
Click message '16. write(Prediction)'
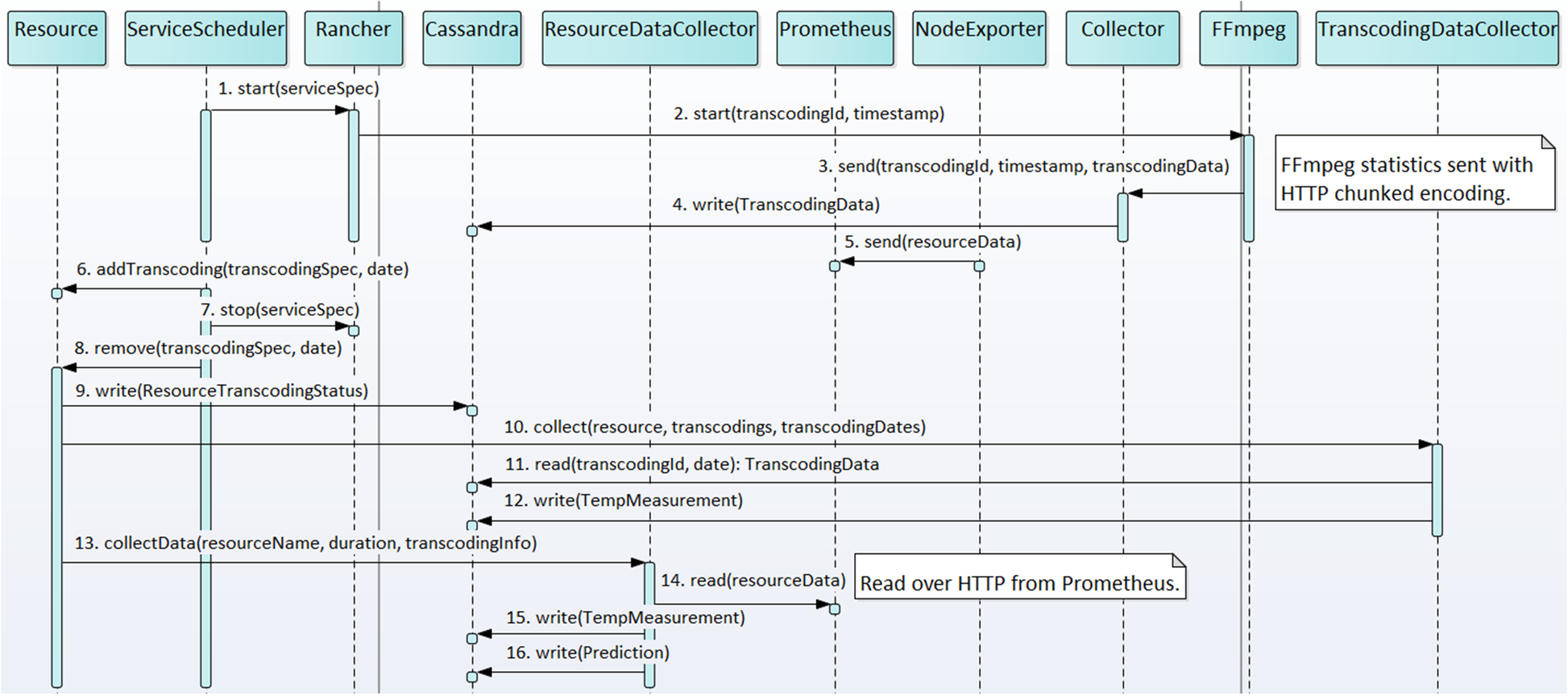[587, 652]
